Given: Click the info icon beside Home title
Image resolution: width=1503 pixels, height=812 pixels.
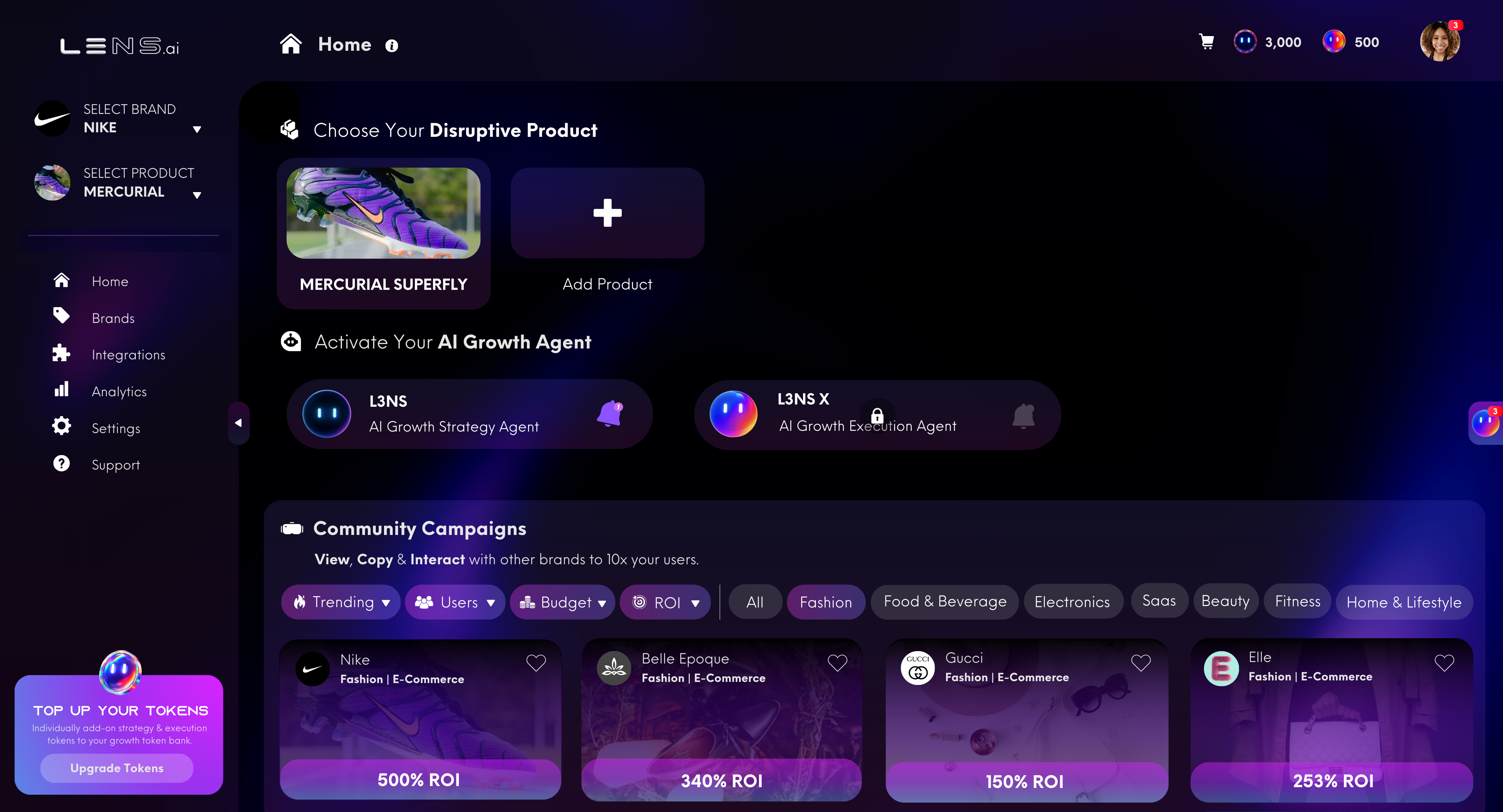Looking at the screenshot, I should (x=392, y=45).
